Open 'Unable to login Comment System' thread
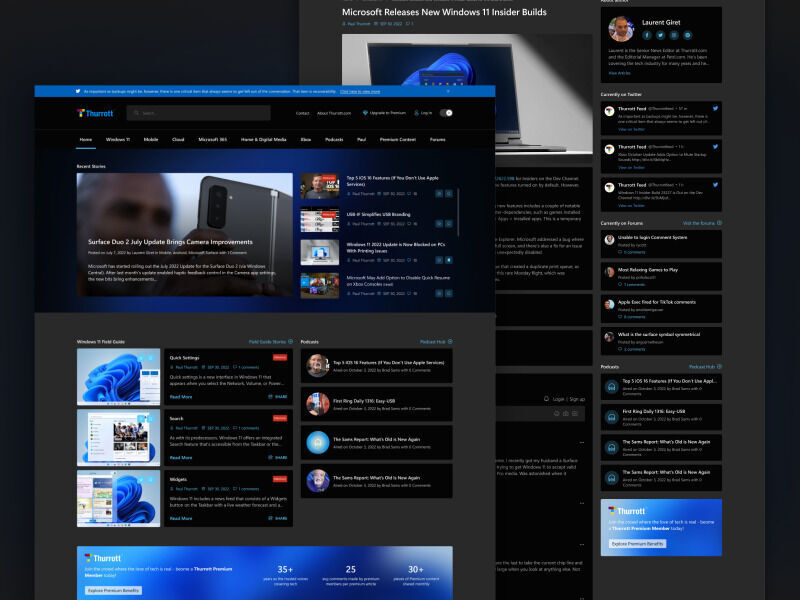Image resolution: width=800 pixels, height=600 pixels. pos(653,237)
